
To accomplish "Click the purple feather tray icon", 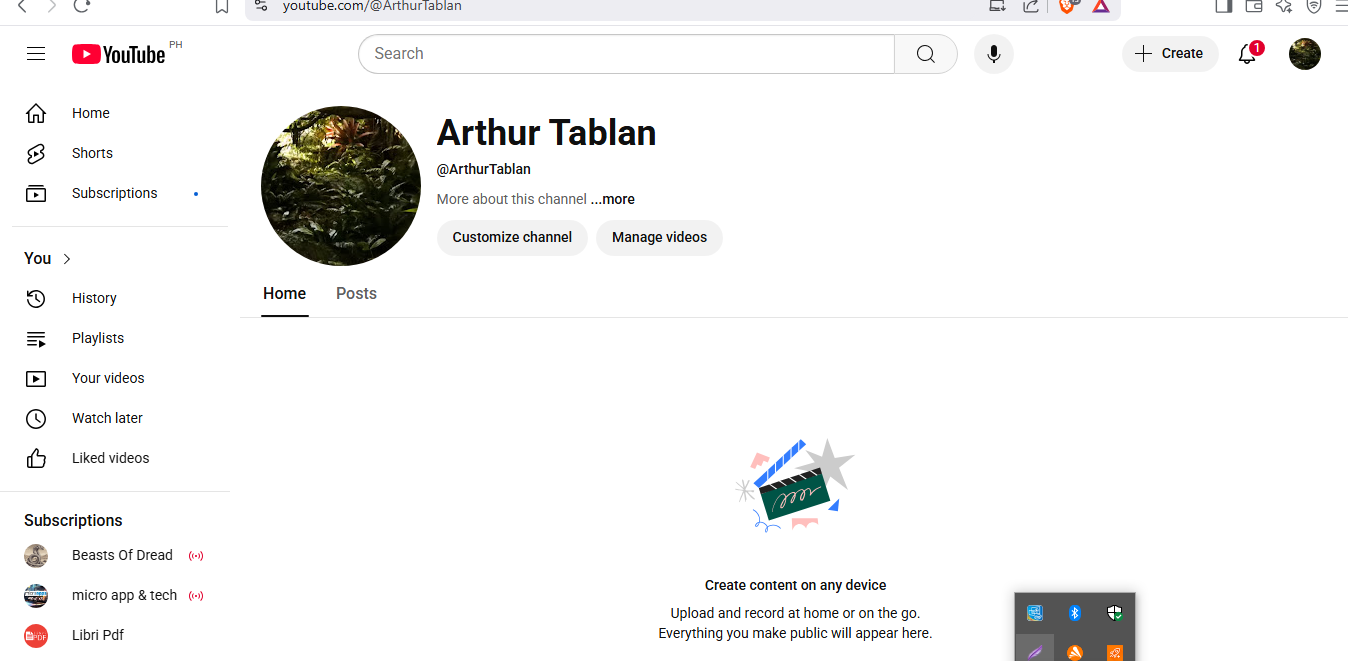I will tap(1035, 651).
